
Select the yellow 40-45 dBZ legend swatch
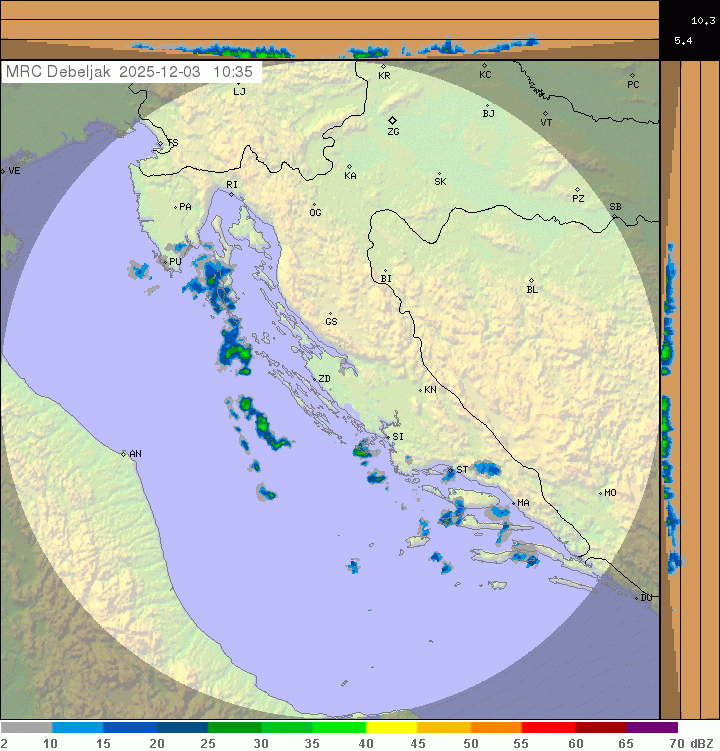(392, 728)
